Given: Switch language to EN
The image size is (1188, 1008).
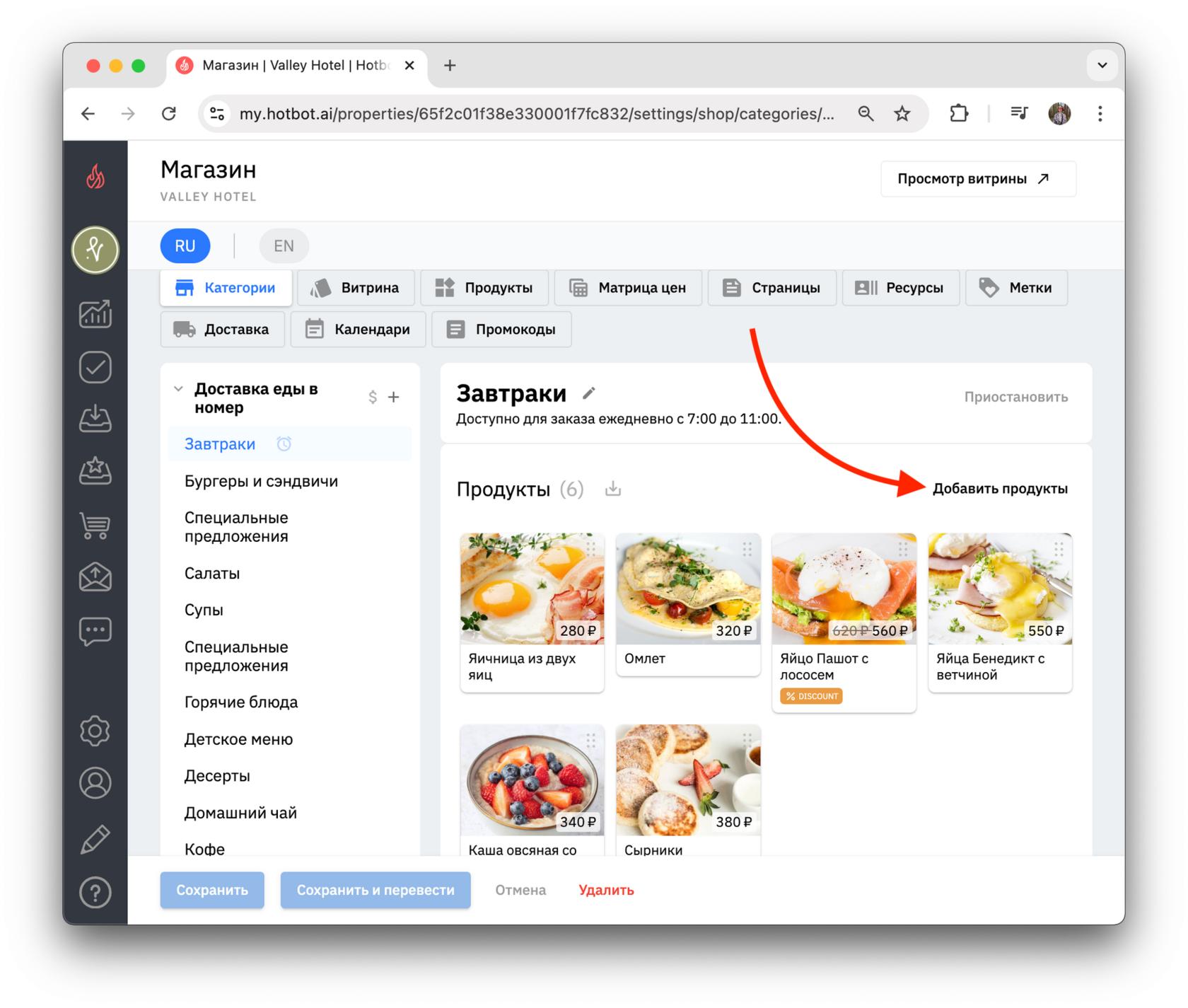Looking at the screenshot, I should click(x=284, y=245).
